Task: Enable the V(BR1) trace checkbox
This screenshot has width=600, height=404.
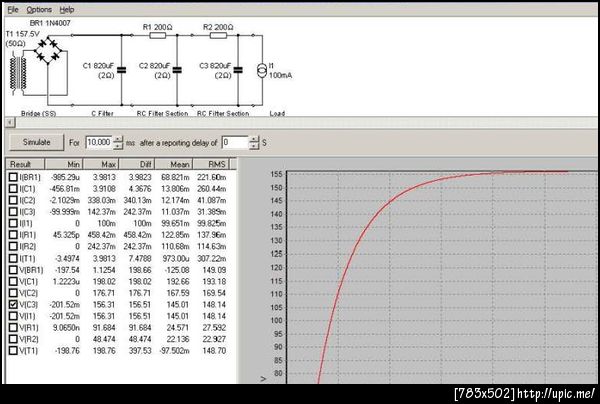Action: pos(13,270)
